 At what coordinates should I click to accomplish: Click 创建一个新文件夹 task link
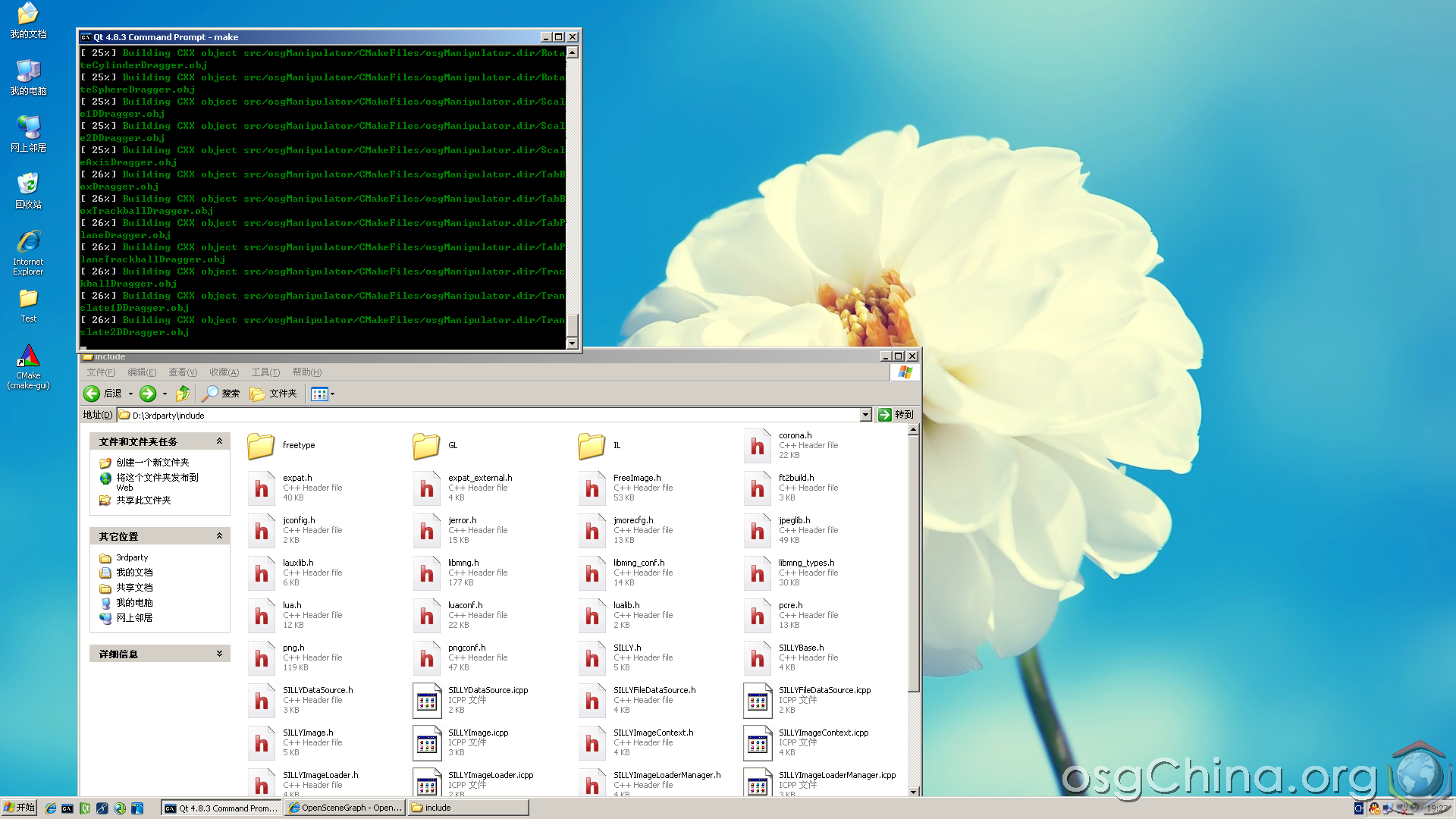[152, 463]
